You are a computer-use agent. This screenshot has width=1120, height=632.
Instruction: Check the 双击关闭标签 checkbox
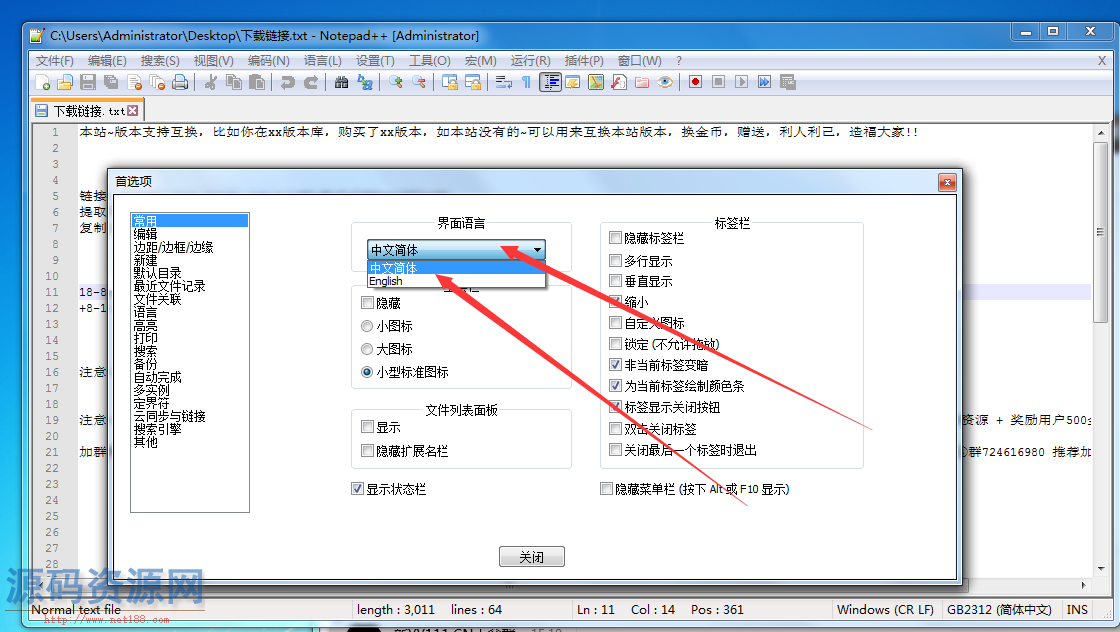pyautogui.click(x=615, y=428)
